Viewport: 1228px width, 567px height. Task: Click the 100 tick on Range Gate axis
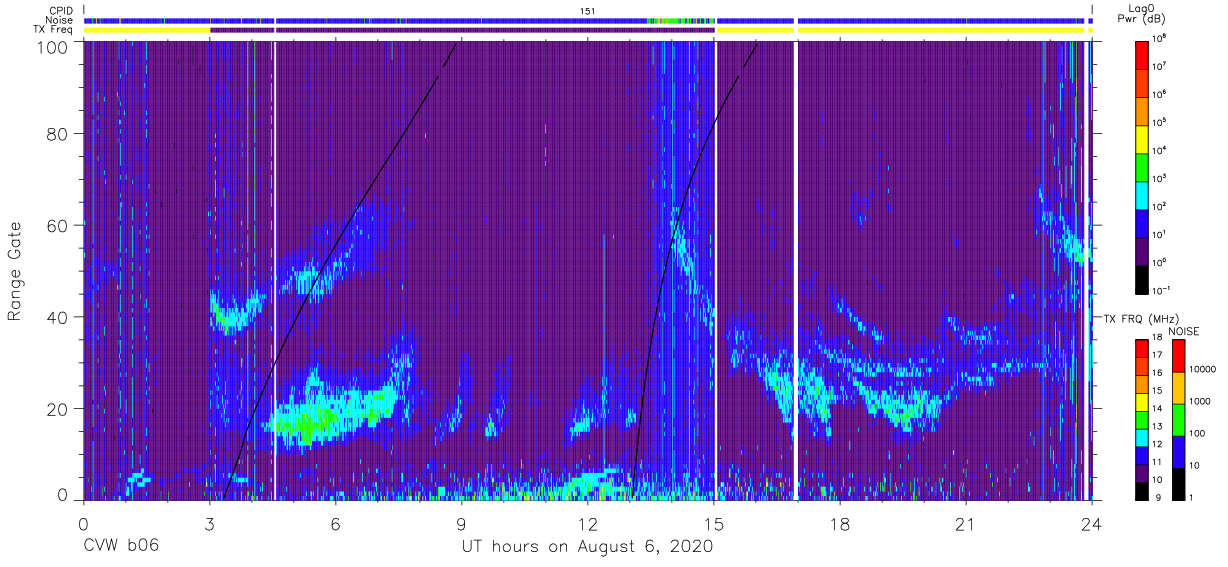(x=52, y=47)
